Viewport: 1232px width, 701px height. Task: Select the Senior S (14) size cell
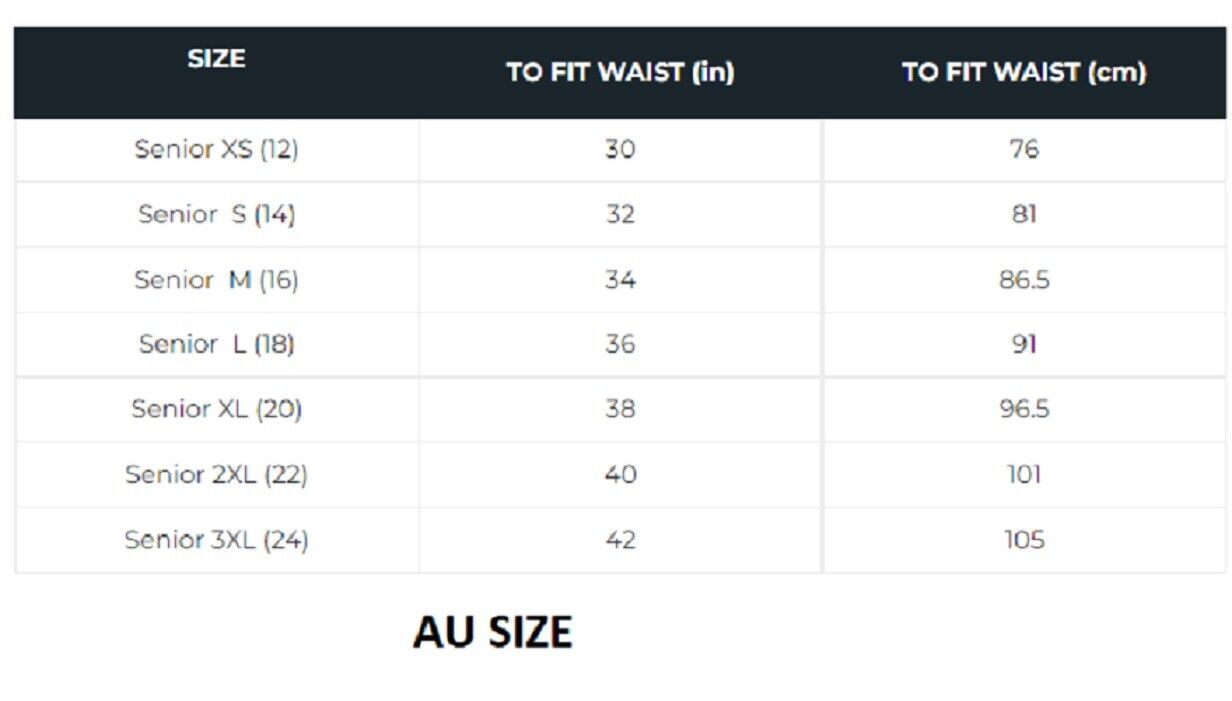(x=216, y=215)
